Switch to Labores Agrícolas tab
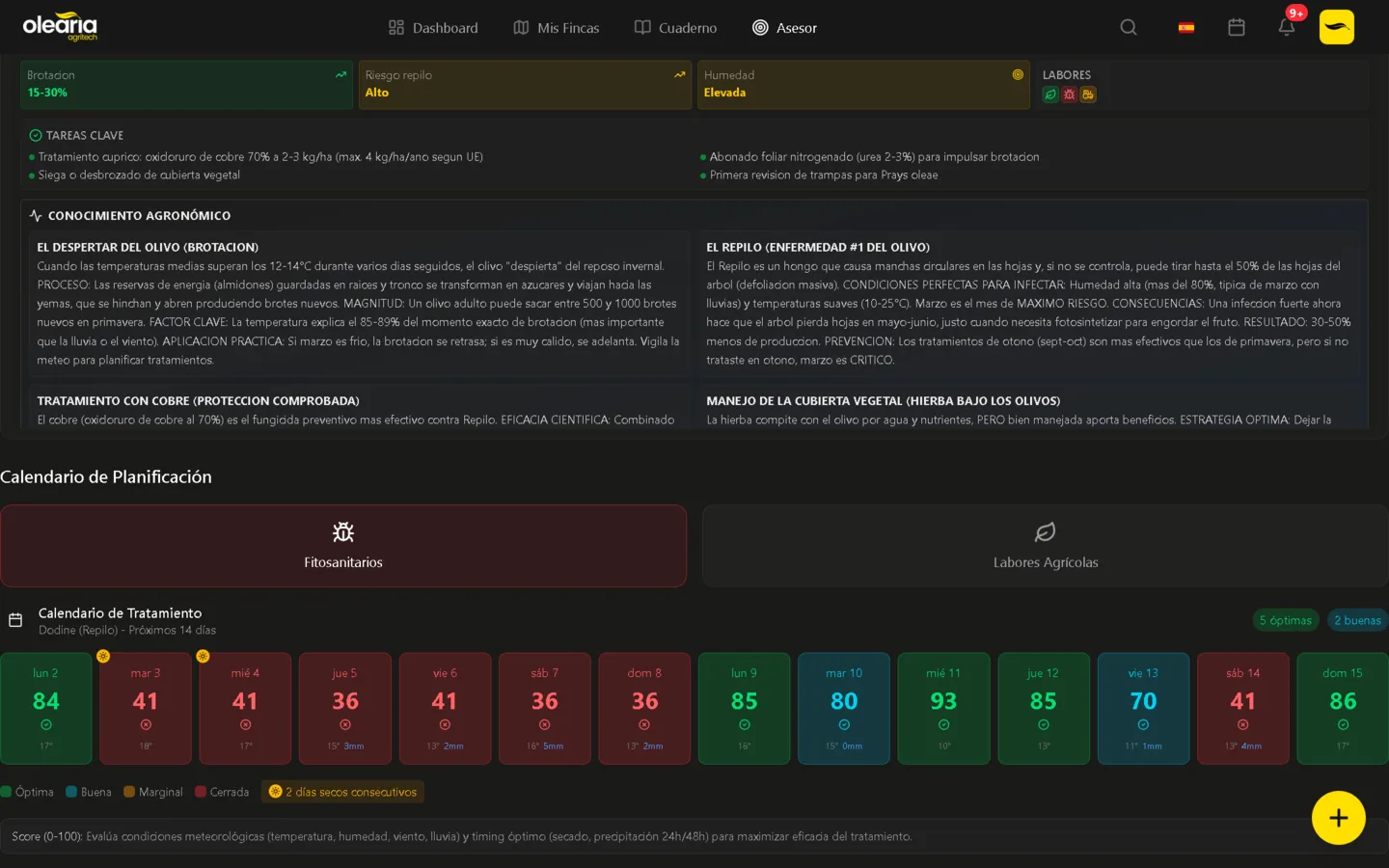Screen dimensions: 1389x868 coord(1045,546)
